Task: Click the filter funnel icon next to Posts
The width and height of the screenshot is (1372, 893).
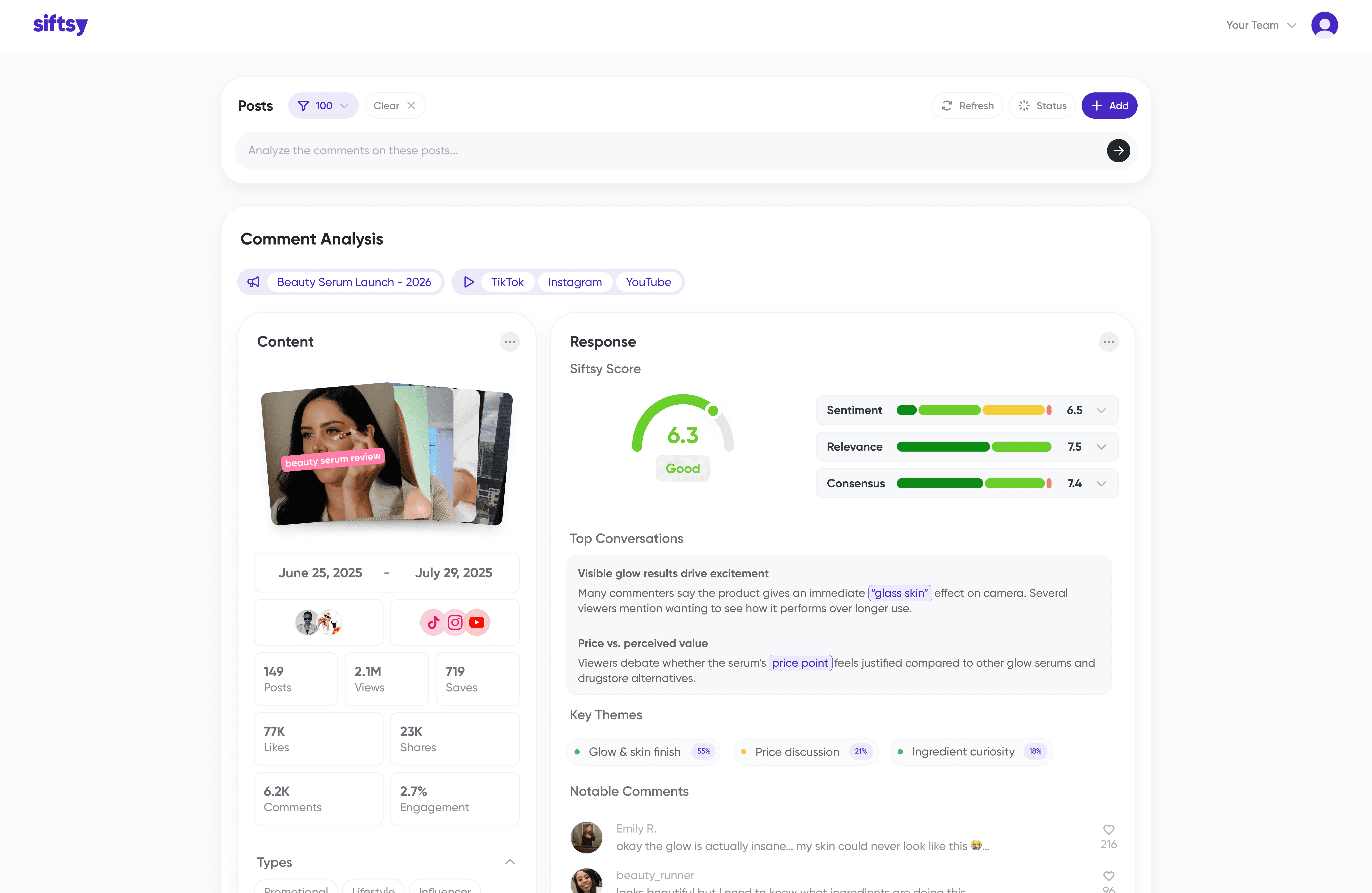Action: tap(304, 106)
